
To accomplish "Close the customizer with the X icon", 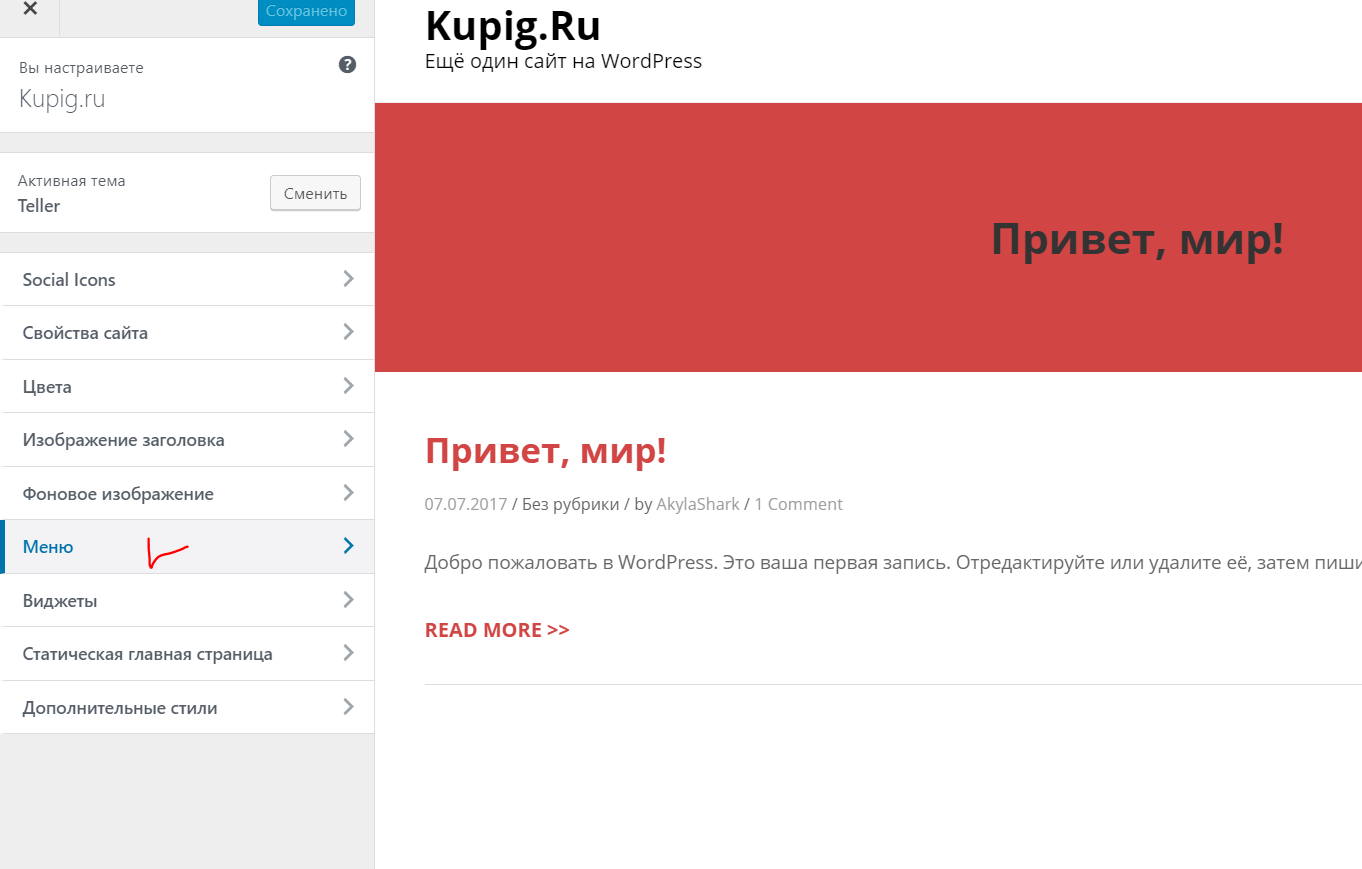I will click(30, 10).
